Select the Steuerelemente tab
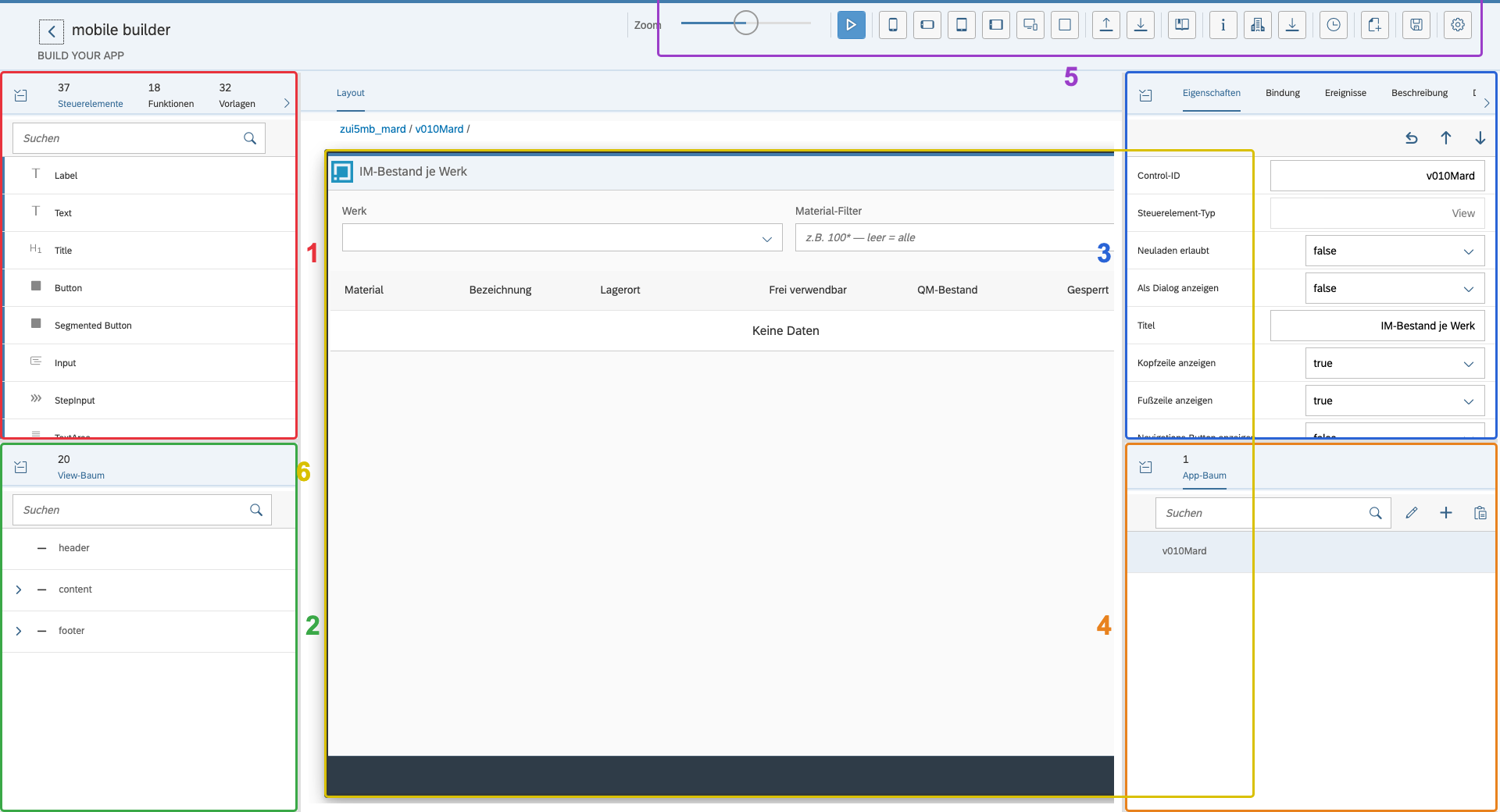 tap(91, 95)
